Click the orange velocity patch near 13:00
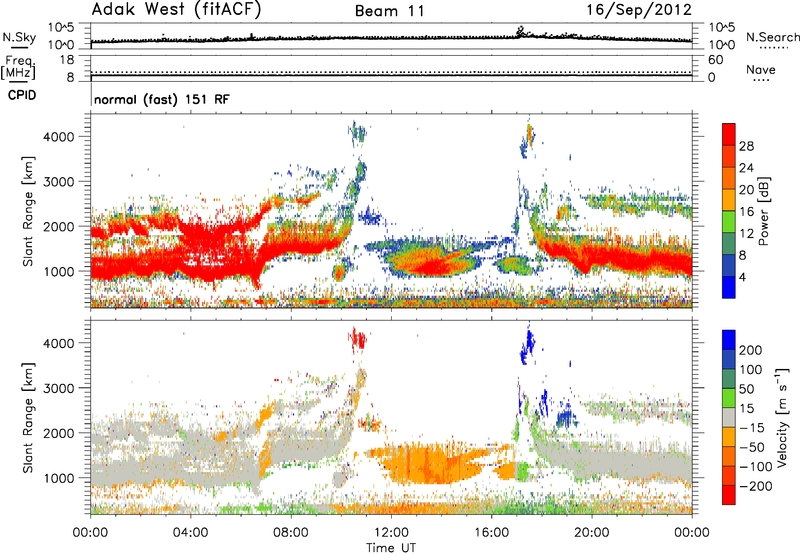 tap(429, 464)
